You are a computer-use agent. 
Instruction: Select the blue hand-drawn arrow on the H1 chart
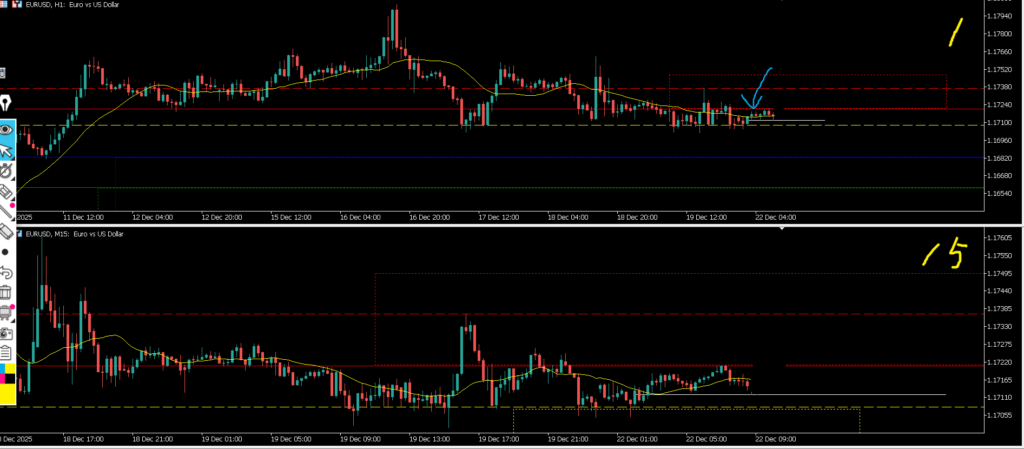(x=757, y=86)
